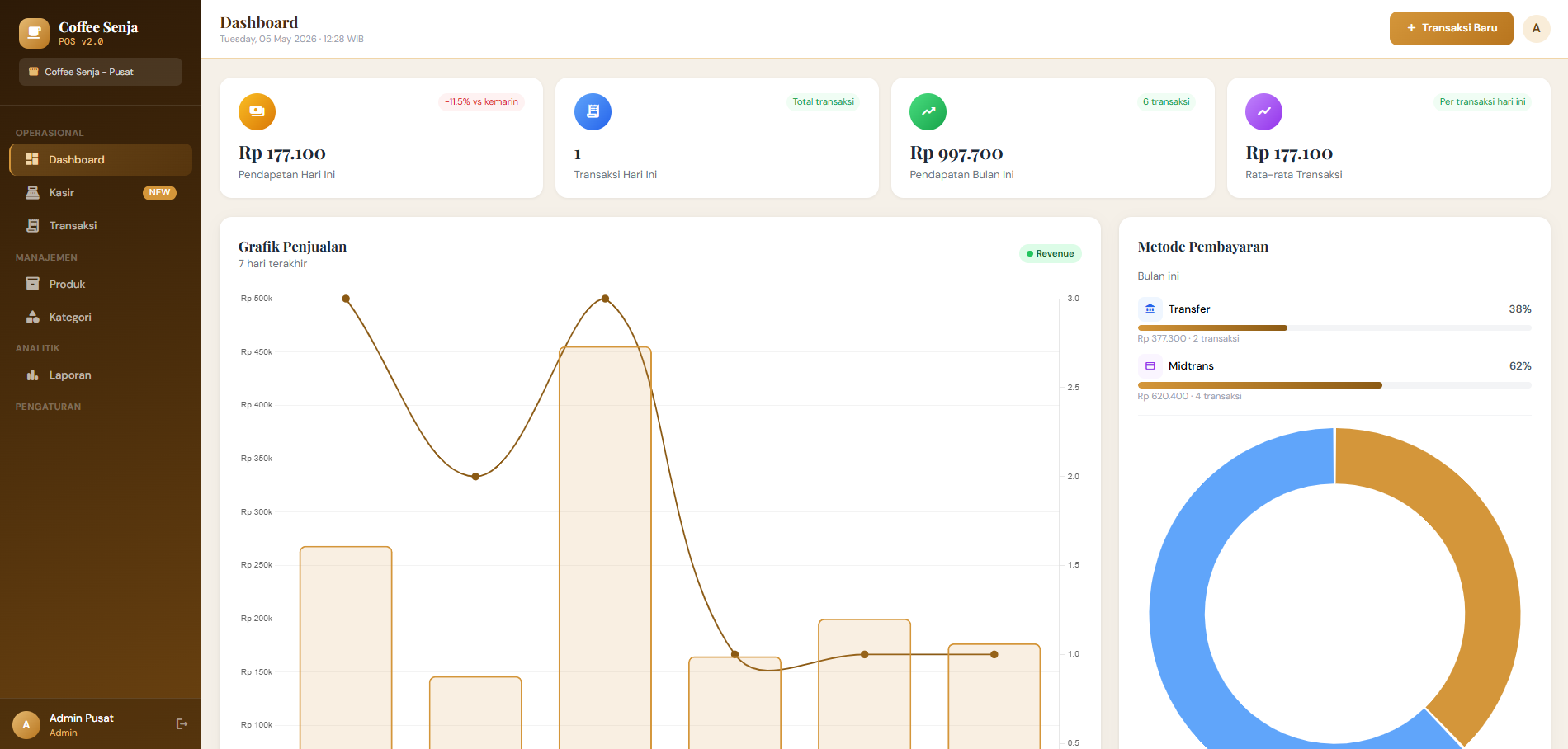Click the 7 hari terakhir subtitle

click(272, 264)
